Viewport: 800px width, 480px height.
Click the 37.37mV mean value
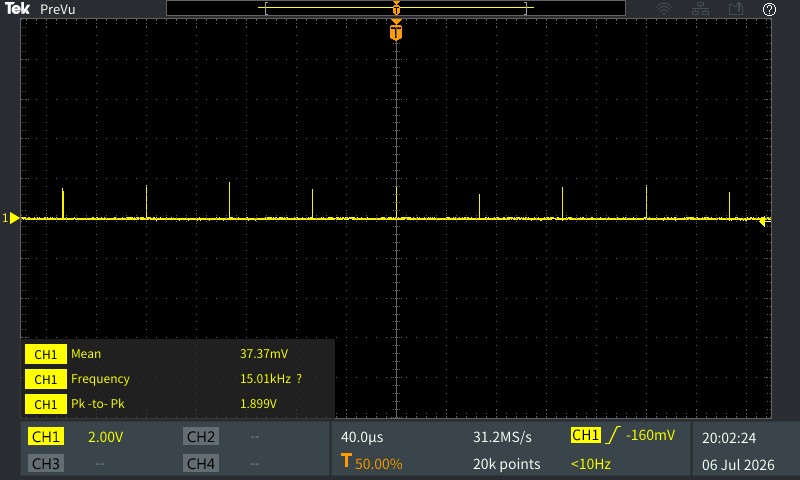(x=264, y=354)
